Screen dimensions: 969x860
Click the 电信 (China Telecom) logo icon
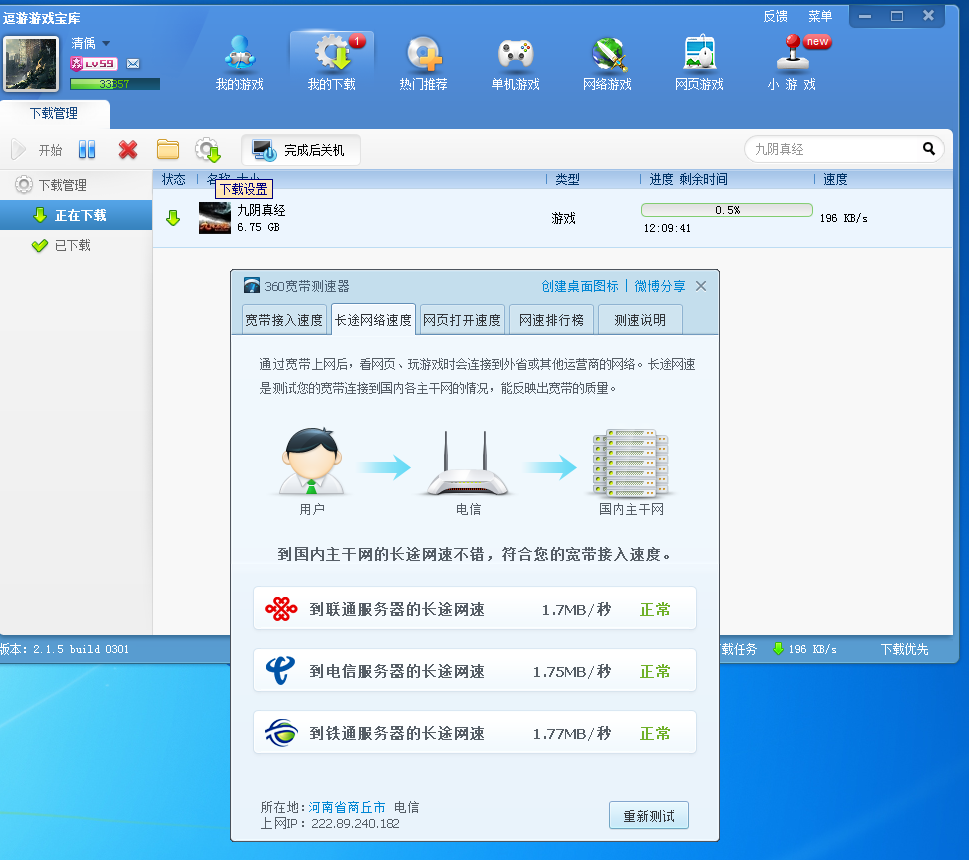point(280,671)
